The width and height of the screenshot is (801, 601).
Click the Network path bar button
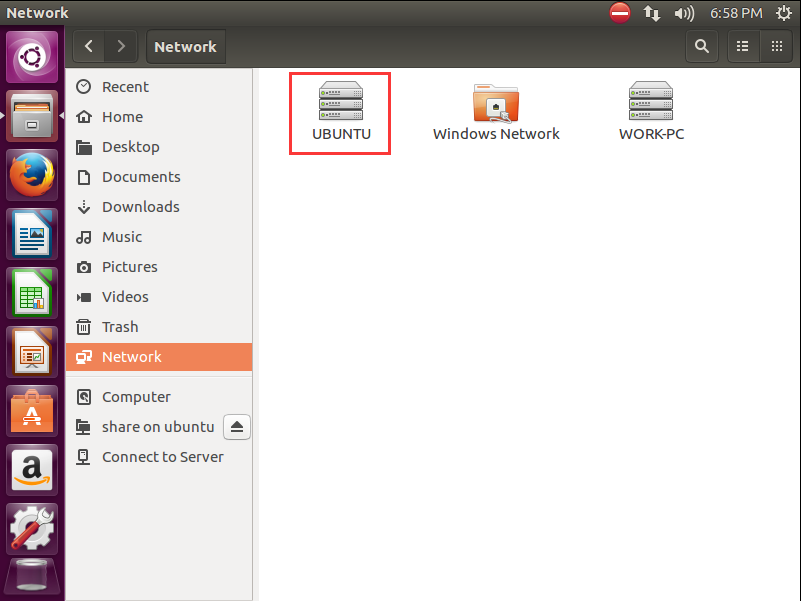185,47
